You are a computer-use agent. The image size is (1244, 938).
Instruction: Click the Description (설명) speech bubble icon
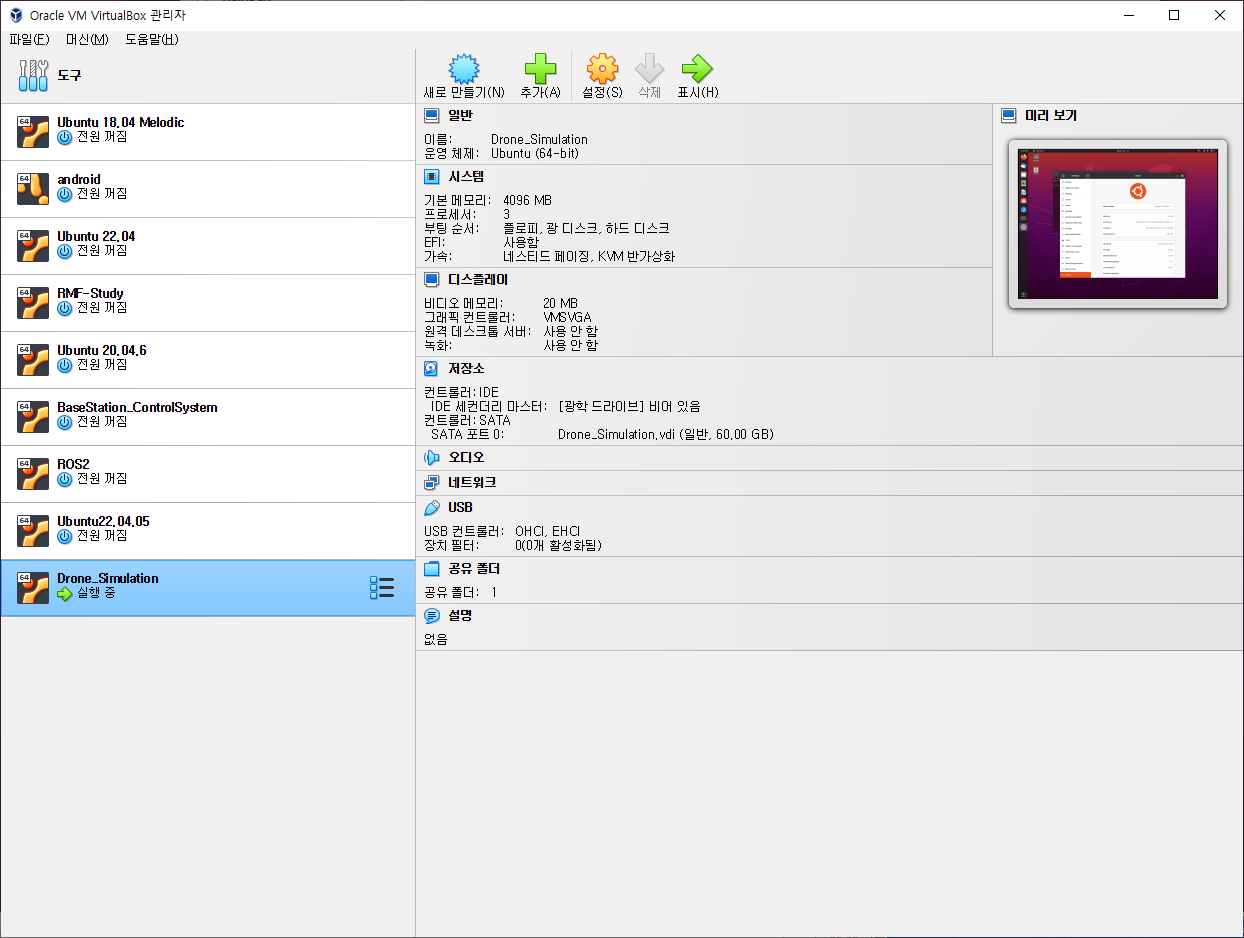point(432,616)
